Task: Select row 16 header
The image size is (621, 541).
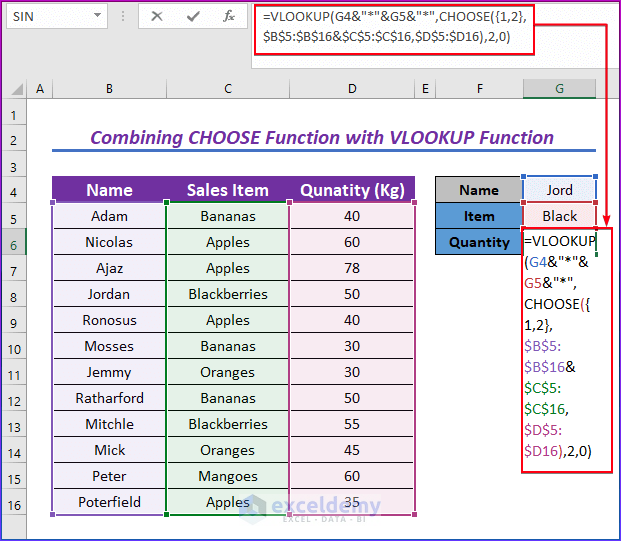Action: tap(14, 506)
